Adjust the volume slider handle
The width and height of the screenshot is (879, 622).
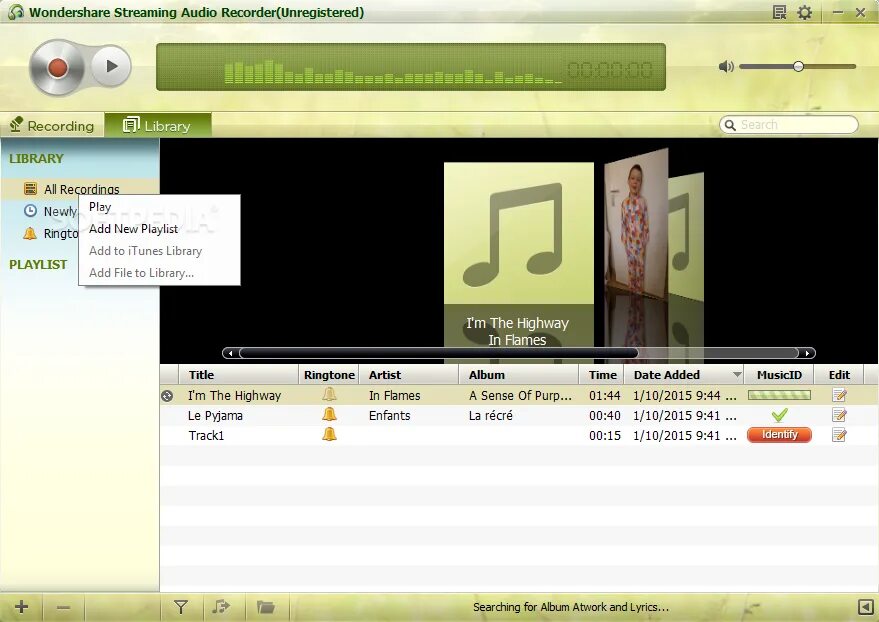click(x=798, y=66)
